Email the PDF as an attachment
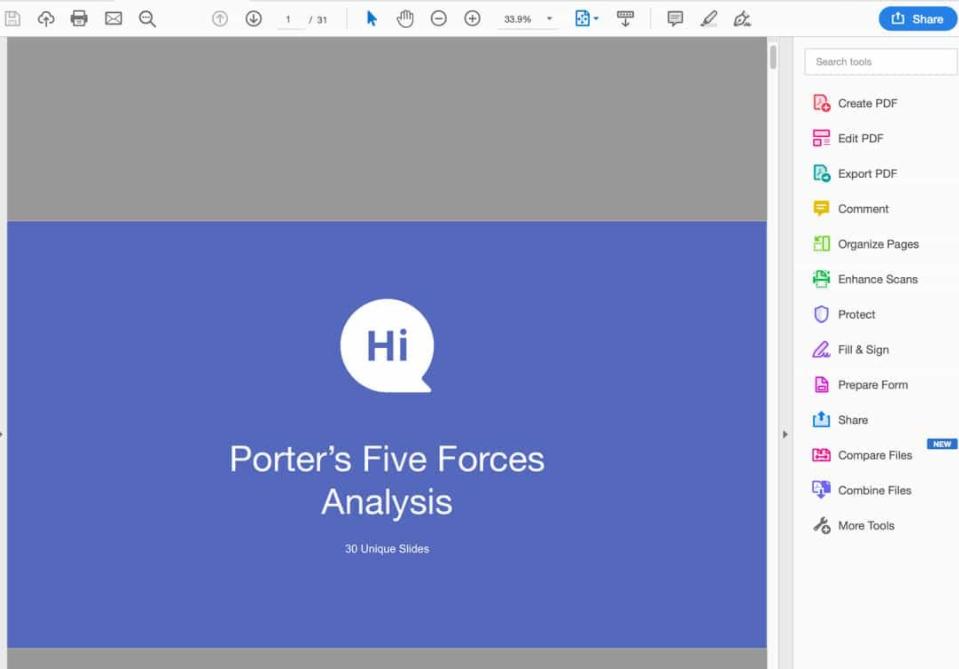 coord(112,17)
